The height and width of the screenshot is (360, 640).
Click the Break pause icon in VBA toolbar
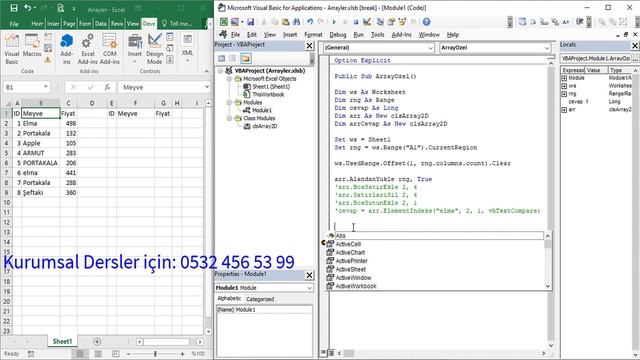pos(345,22)
